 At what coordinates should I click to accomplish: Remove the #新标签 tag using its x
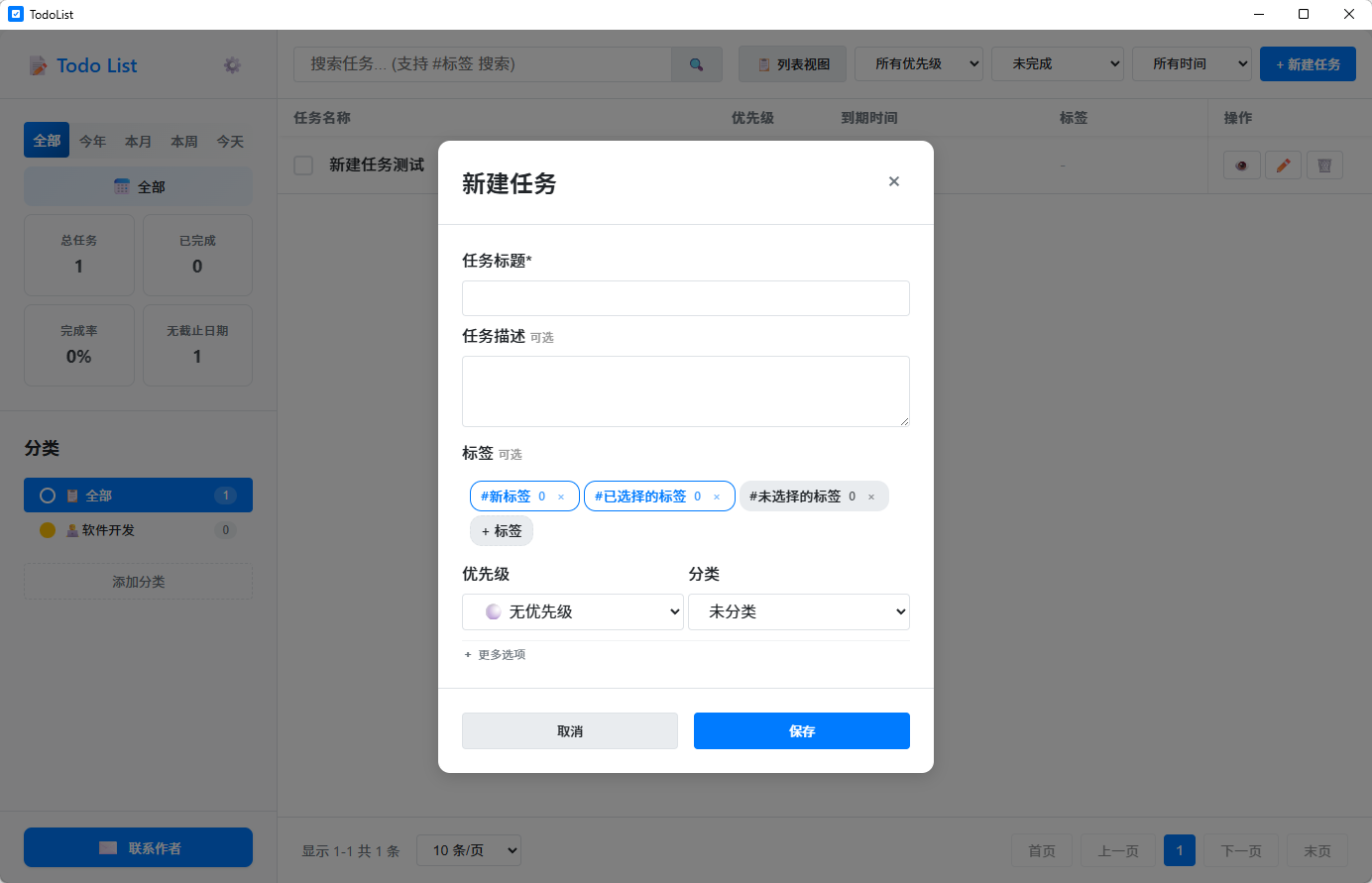561,497
